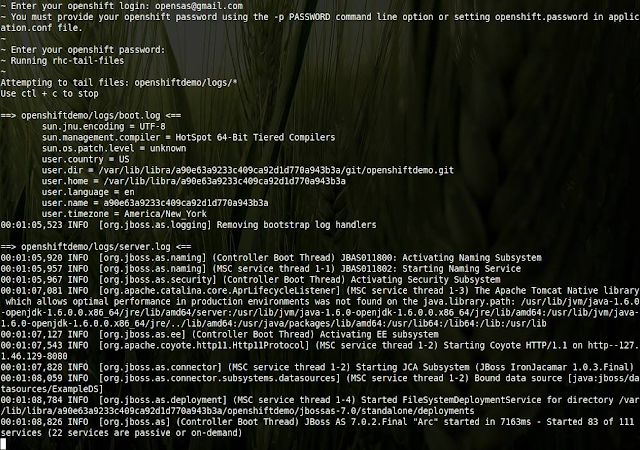Click the 'Activating Security Subsystem' log entry
Screen dimensions: 640x450
click(x=250, y=280)
